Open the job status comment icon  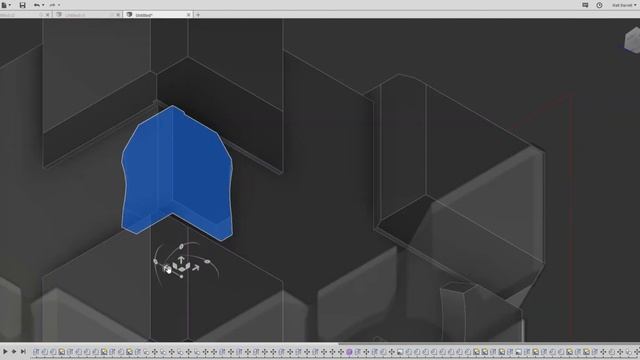pyautogui.click(x=585, y=5)
